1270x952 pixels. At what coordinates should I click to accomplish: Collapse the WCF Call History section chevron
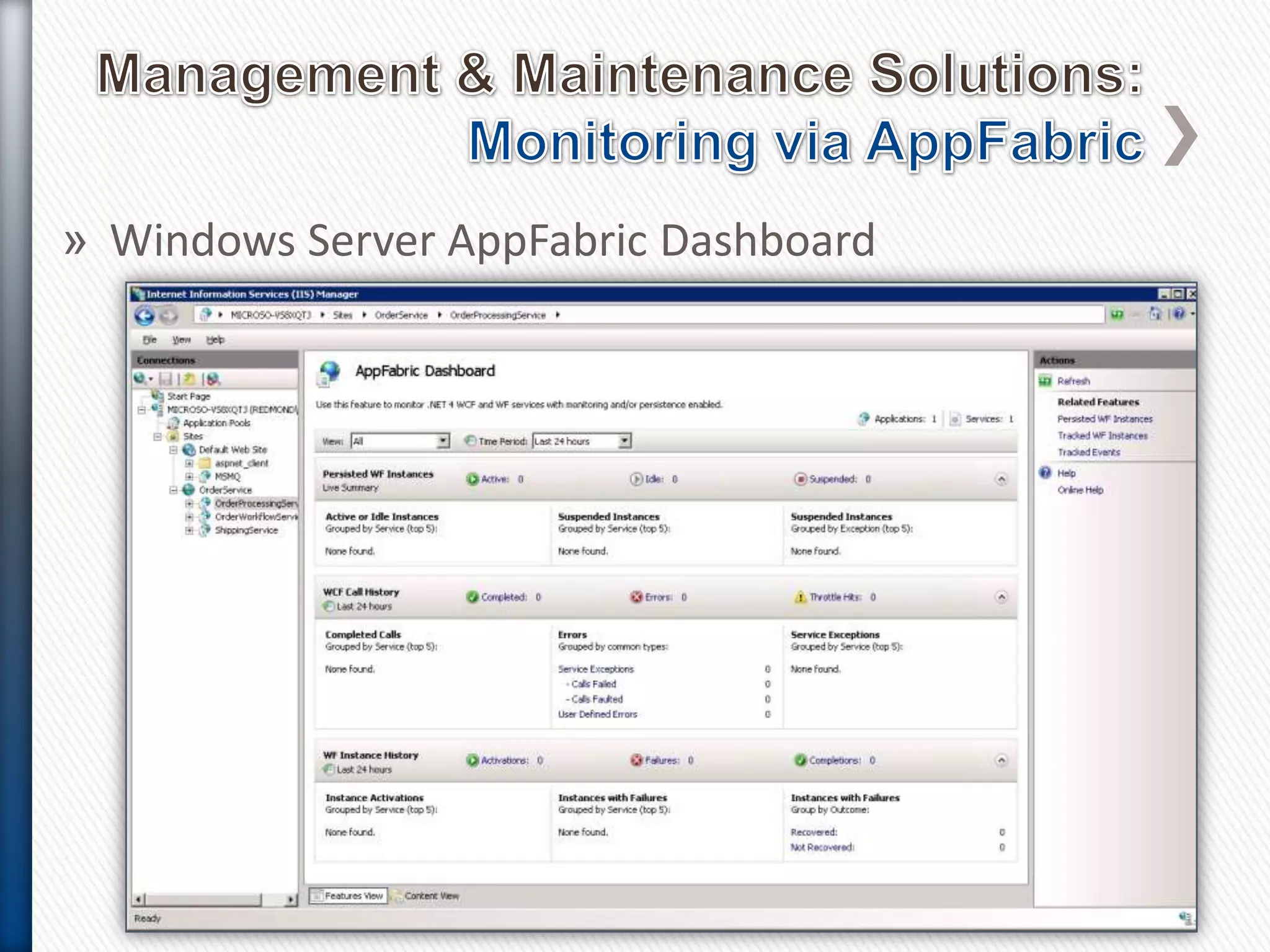point(1001,597)
